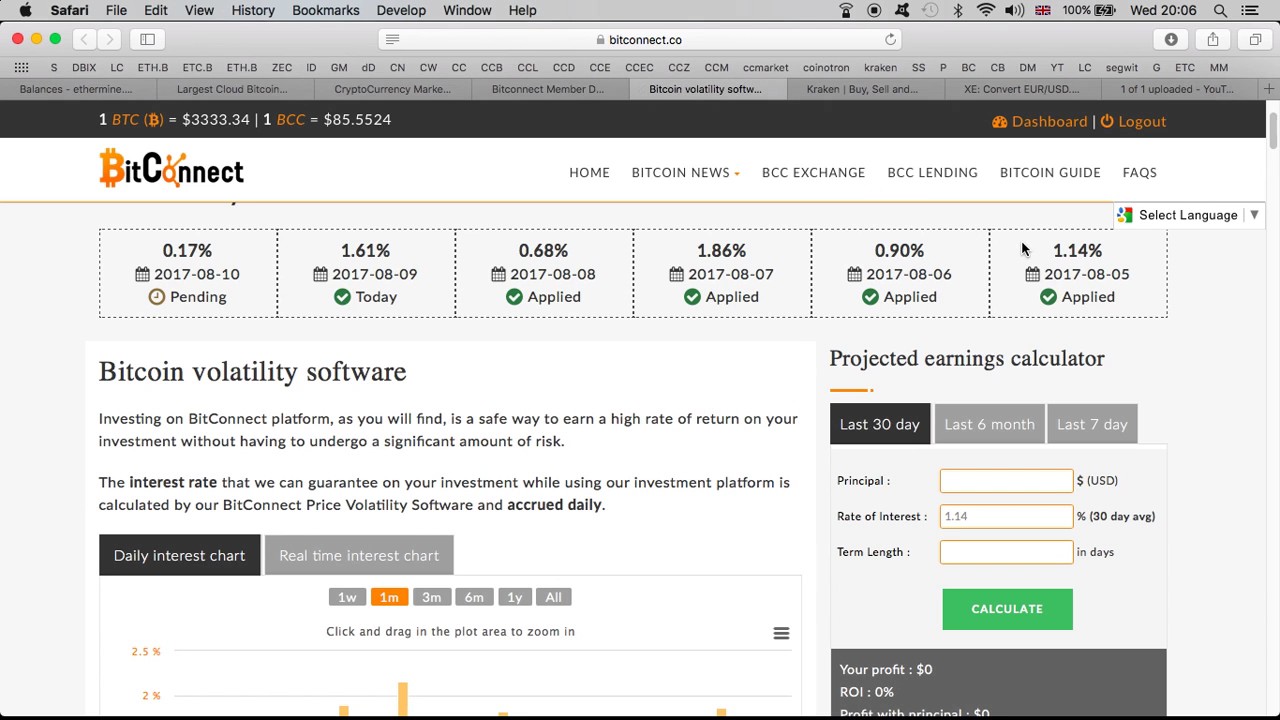Toggle the Safari sidebar button
This screenshot has width=1280, height=720.
147,39
